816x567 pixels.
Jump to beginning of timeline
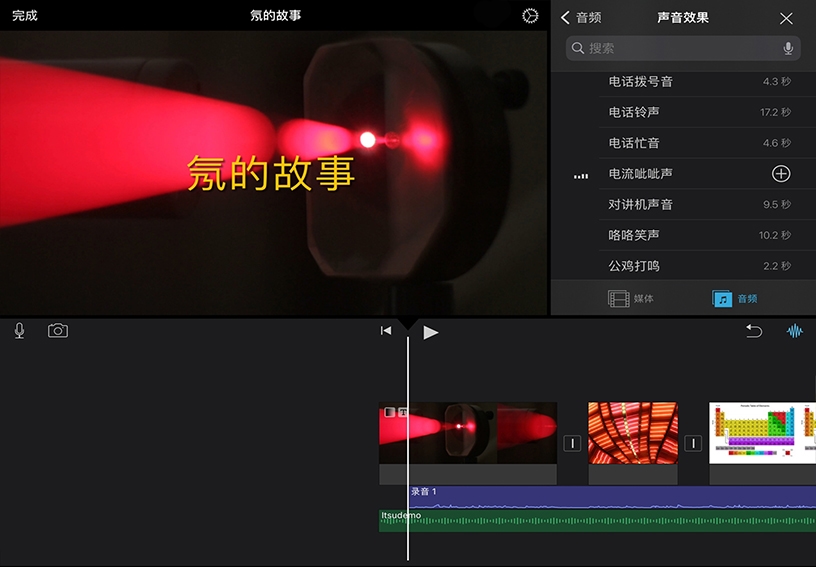coord(386,332)
